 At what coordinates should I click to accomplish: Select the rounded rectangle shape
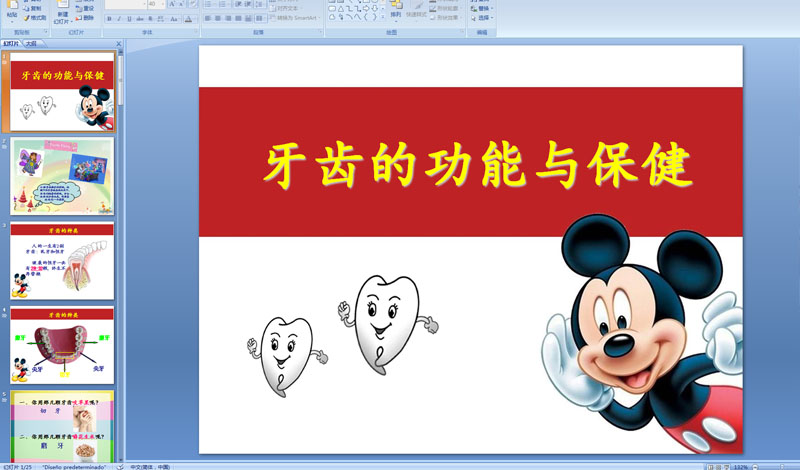pos(332,9)
